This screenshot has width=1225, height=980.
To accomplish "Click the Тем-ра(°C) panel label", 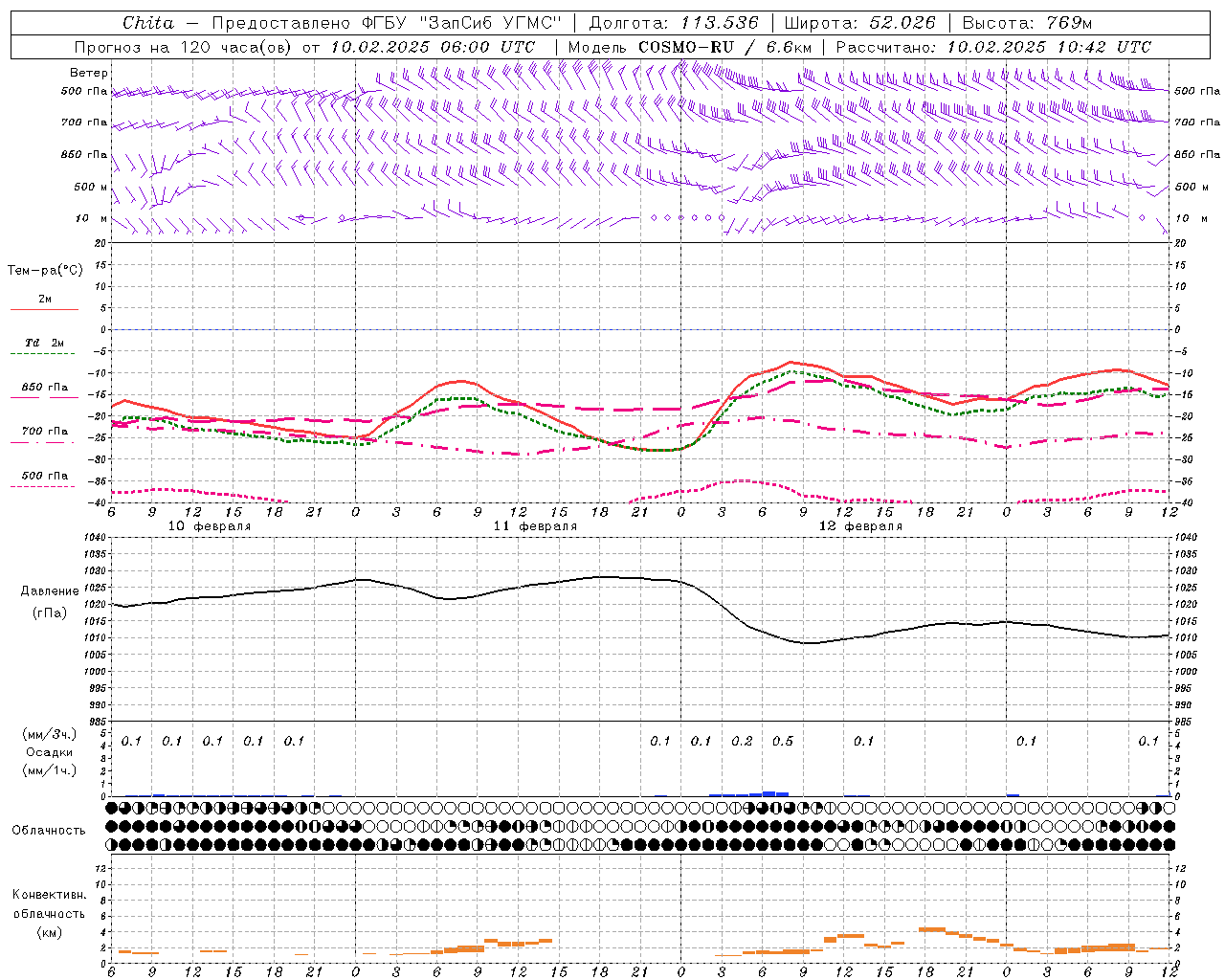I will tap(45, 271).
